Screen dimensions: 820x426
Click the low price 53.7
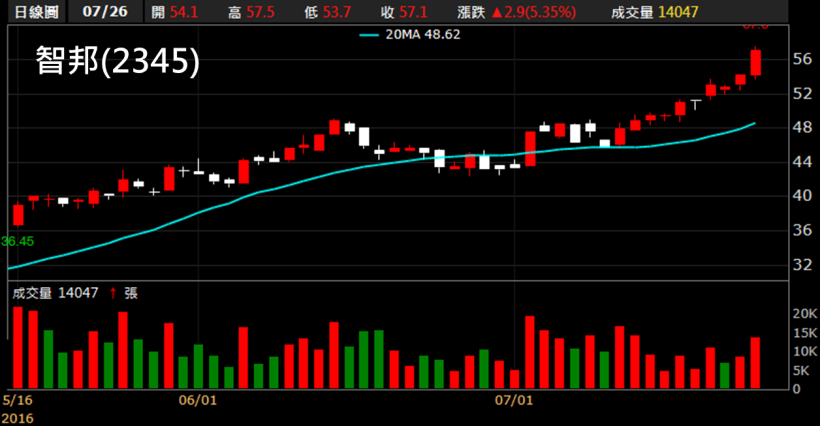click(337, 12)
